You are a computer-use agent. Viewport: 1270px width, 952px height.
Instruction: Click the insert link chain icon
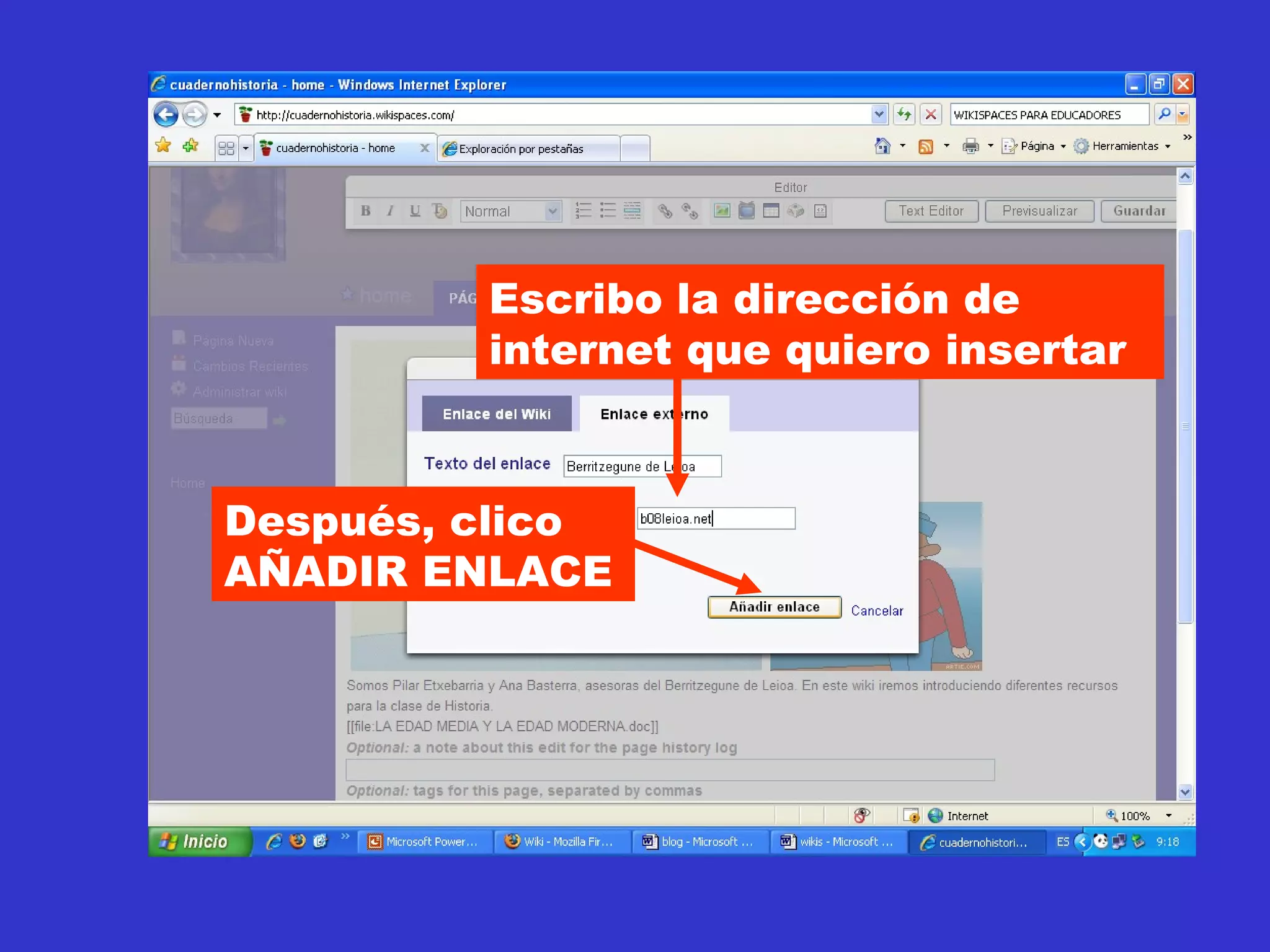point(665,211)
